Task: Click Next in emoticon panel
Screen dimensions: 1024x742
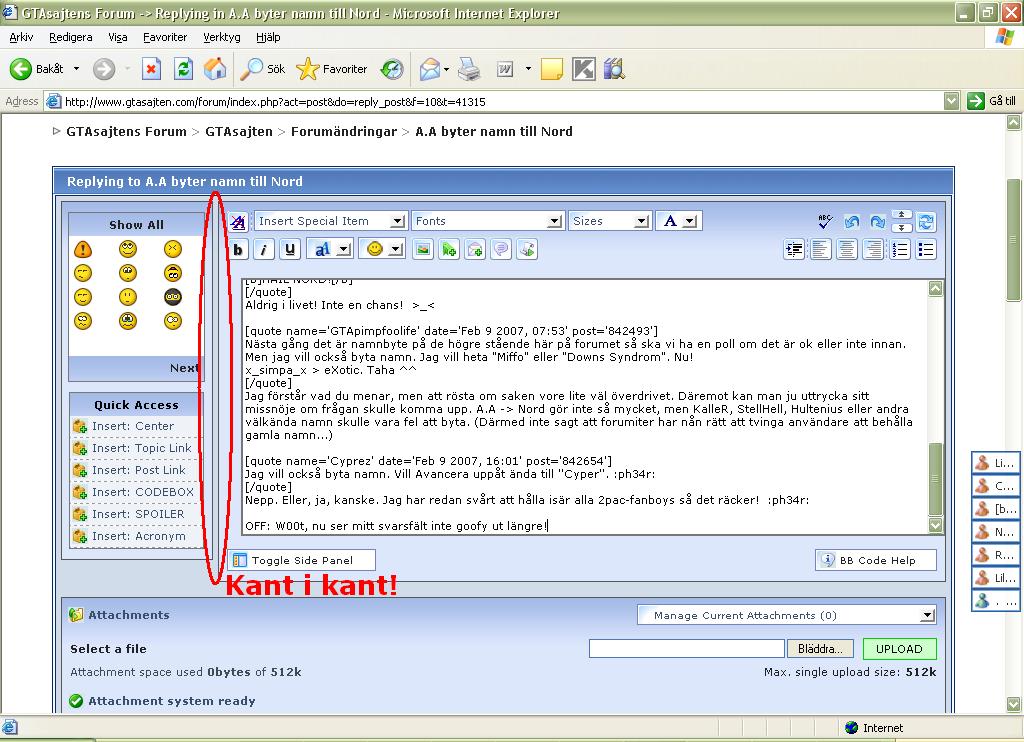Action: point(184,368)
